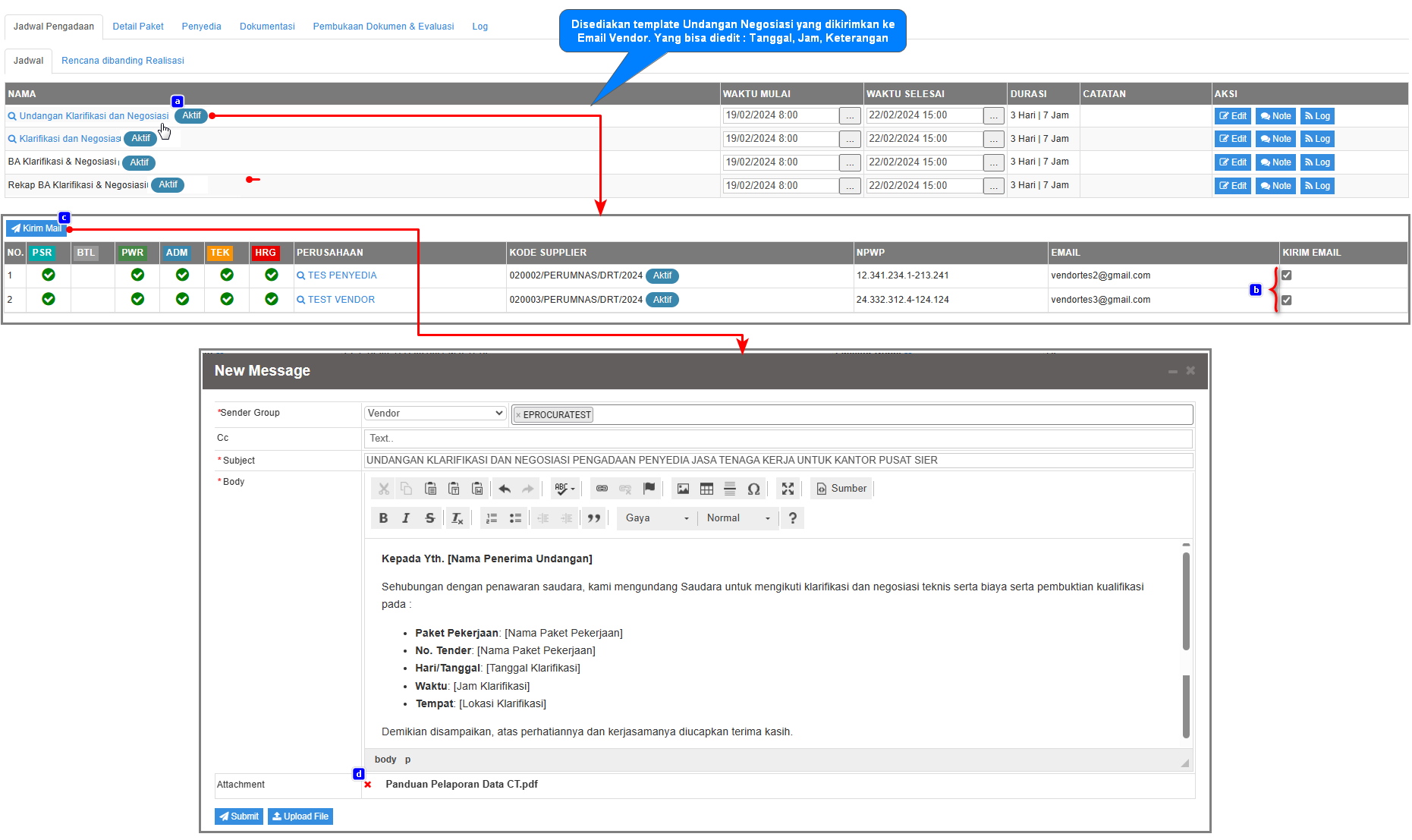Insert an image into the message body
This screenshot has height=840, width=1412.
tap(683, 489)
